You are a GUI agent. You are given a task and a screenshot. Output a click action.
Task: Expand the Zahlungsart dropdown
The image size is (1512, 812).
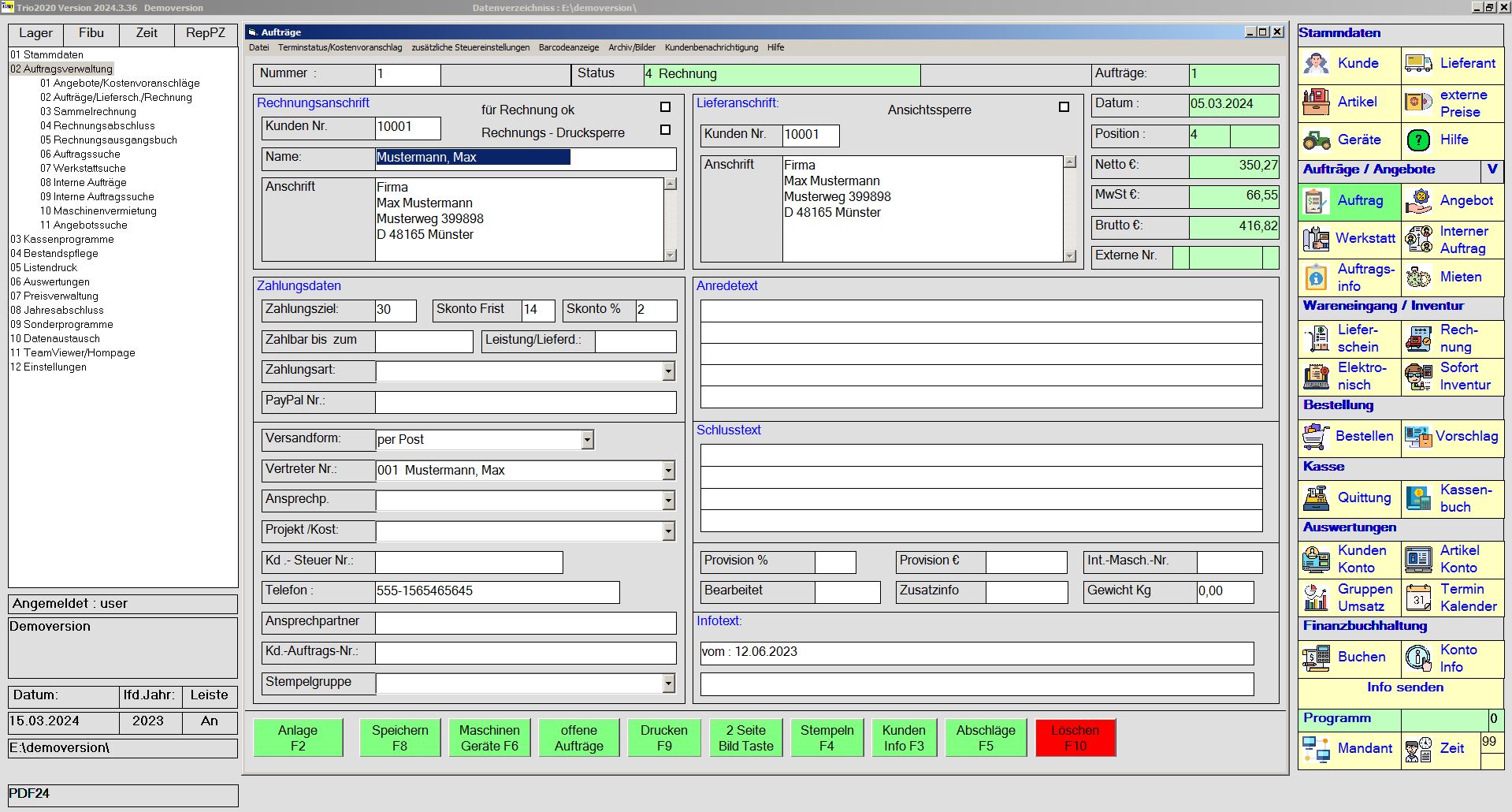[668, 371]
